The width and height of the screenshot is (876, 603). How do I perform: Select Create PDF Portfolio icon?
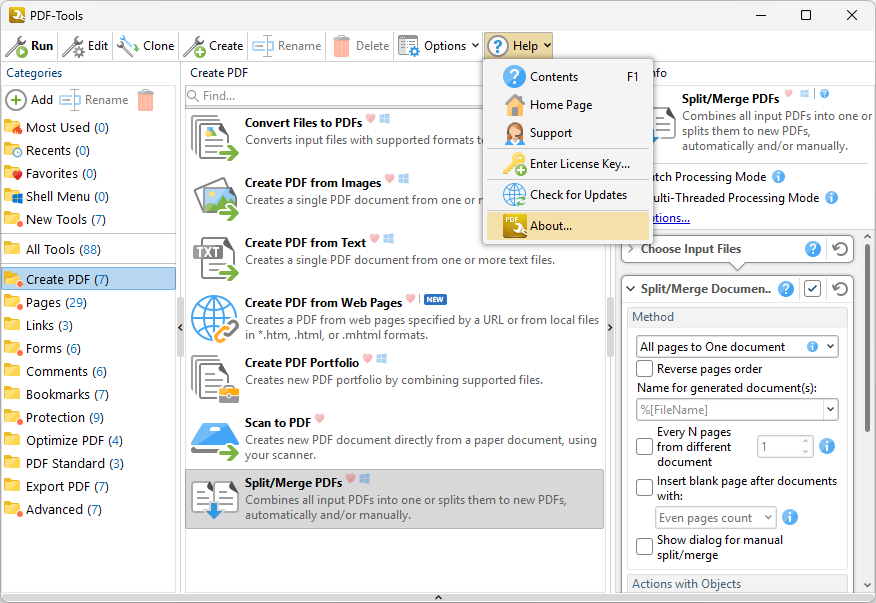[215, 378]
